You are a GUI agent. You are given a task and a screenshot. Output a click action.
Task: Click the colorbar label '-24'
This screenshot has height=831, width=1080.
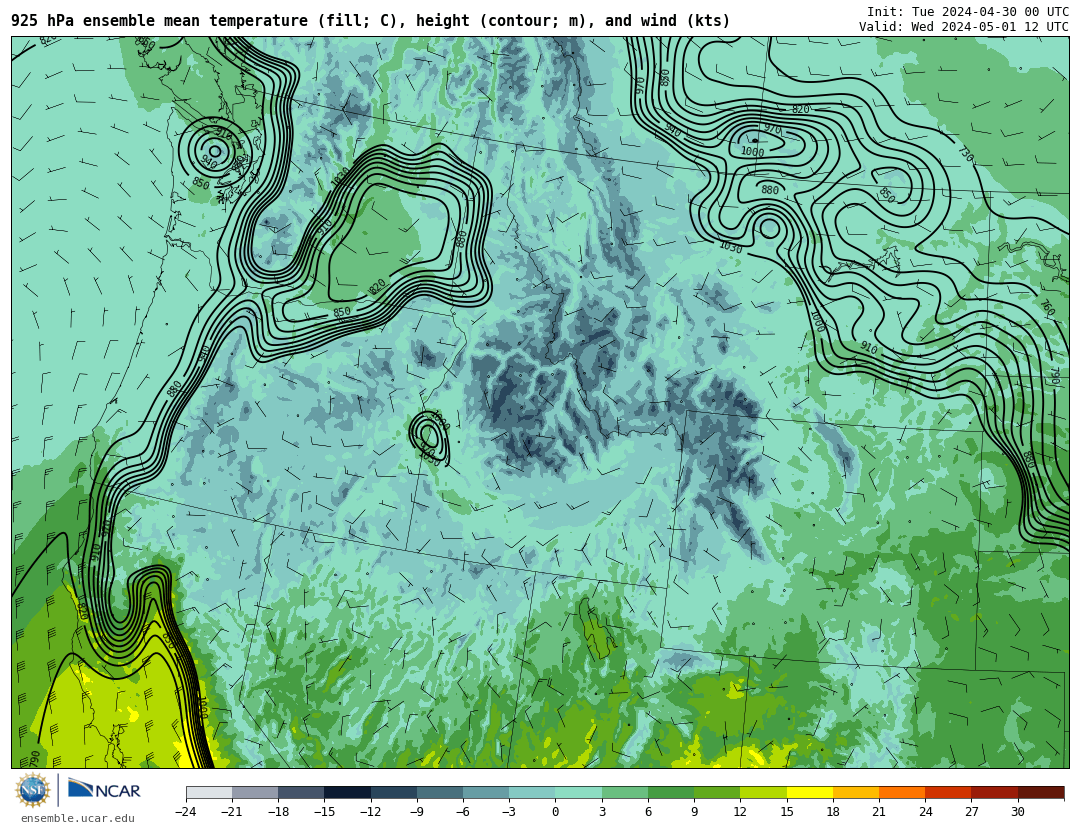click(185, 812)
